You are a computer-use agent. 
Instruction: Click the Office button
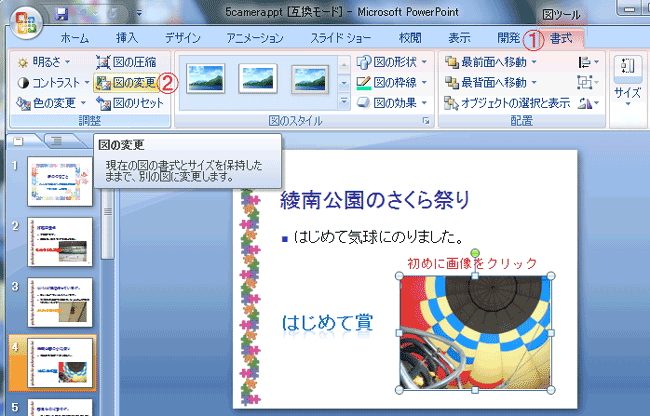coord(26,22)
